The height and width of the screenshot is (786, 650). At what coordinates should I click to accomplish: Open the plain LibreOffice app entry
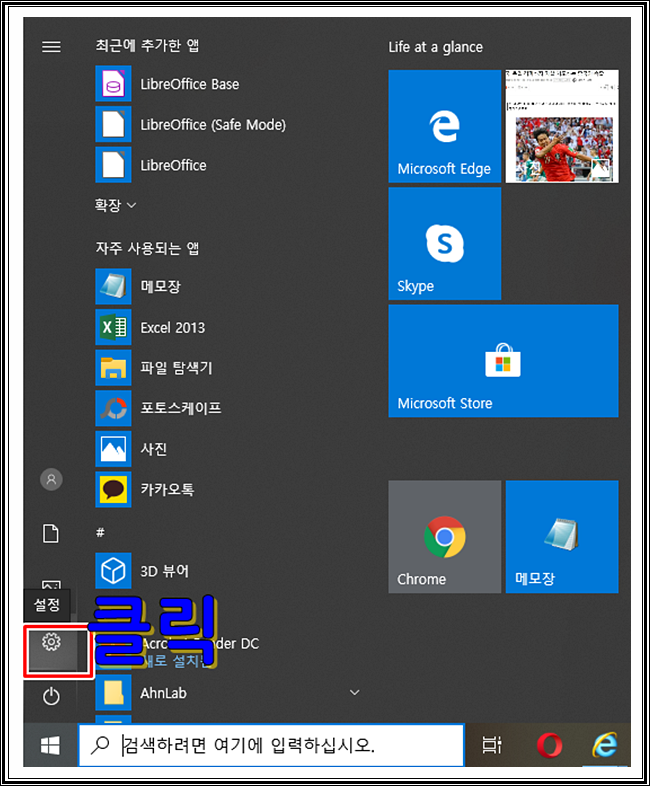point(151,165)
